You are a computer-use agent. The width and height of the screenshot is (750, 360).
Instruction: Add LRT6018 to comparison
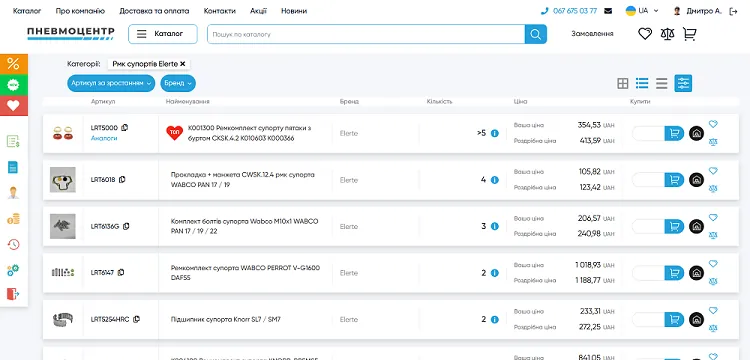tap(713, 189)
